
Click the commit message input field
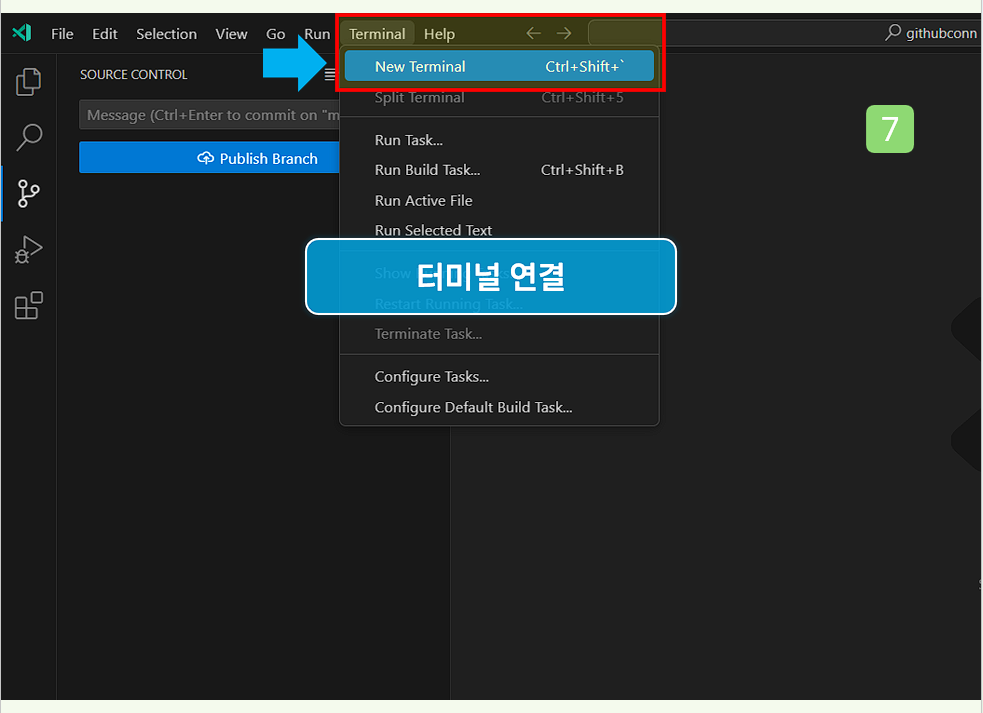pyautogui.click(x=210, y=114)
